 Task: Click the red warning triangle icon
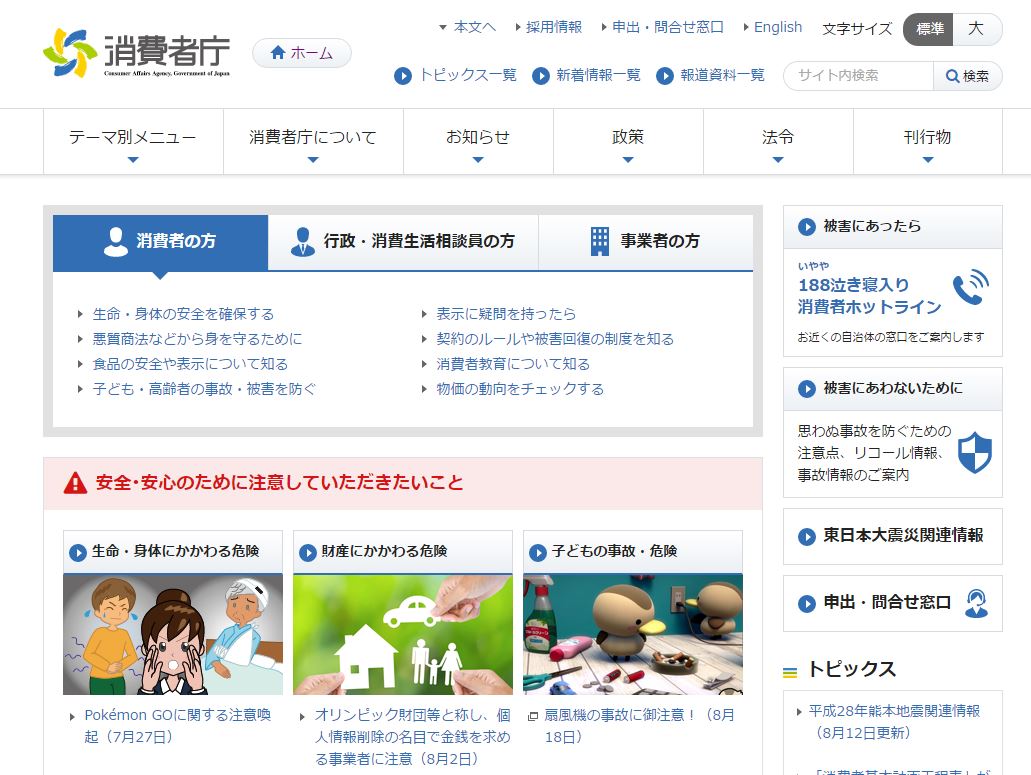75,483
